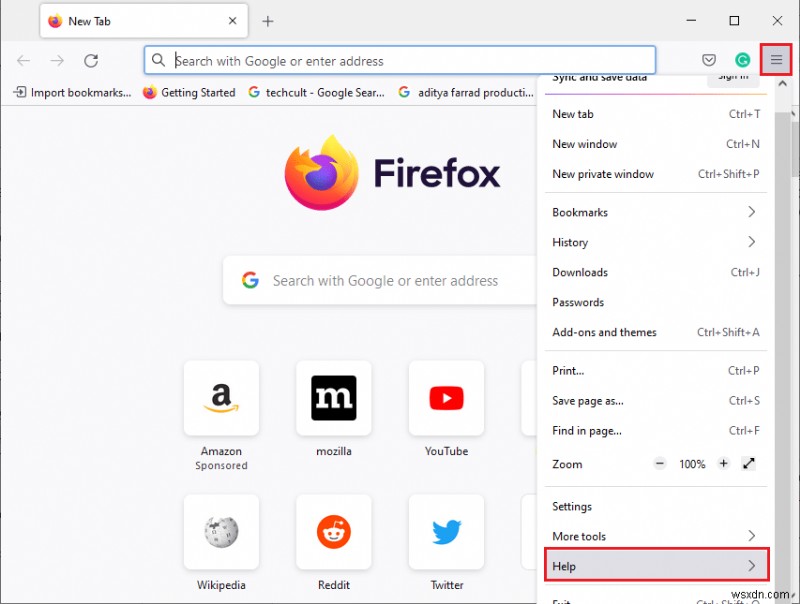Choose Find in page menu entry
Image resolution: width=800 pixels, height=604 pixels.
656,431
